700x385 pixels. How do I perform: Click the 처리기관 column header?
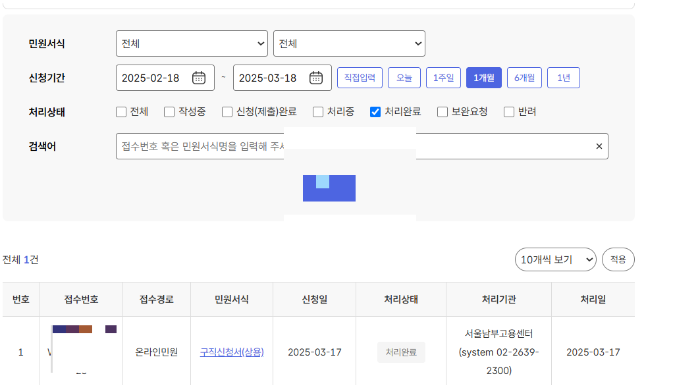(x=499, y=299)
